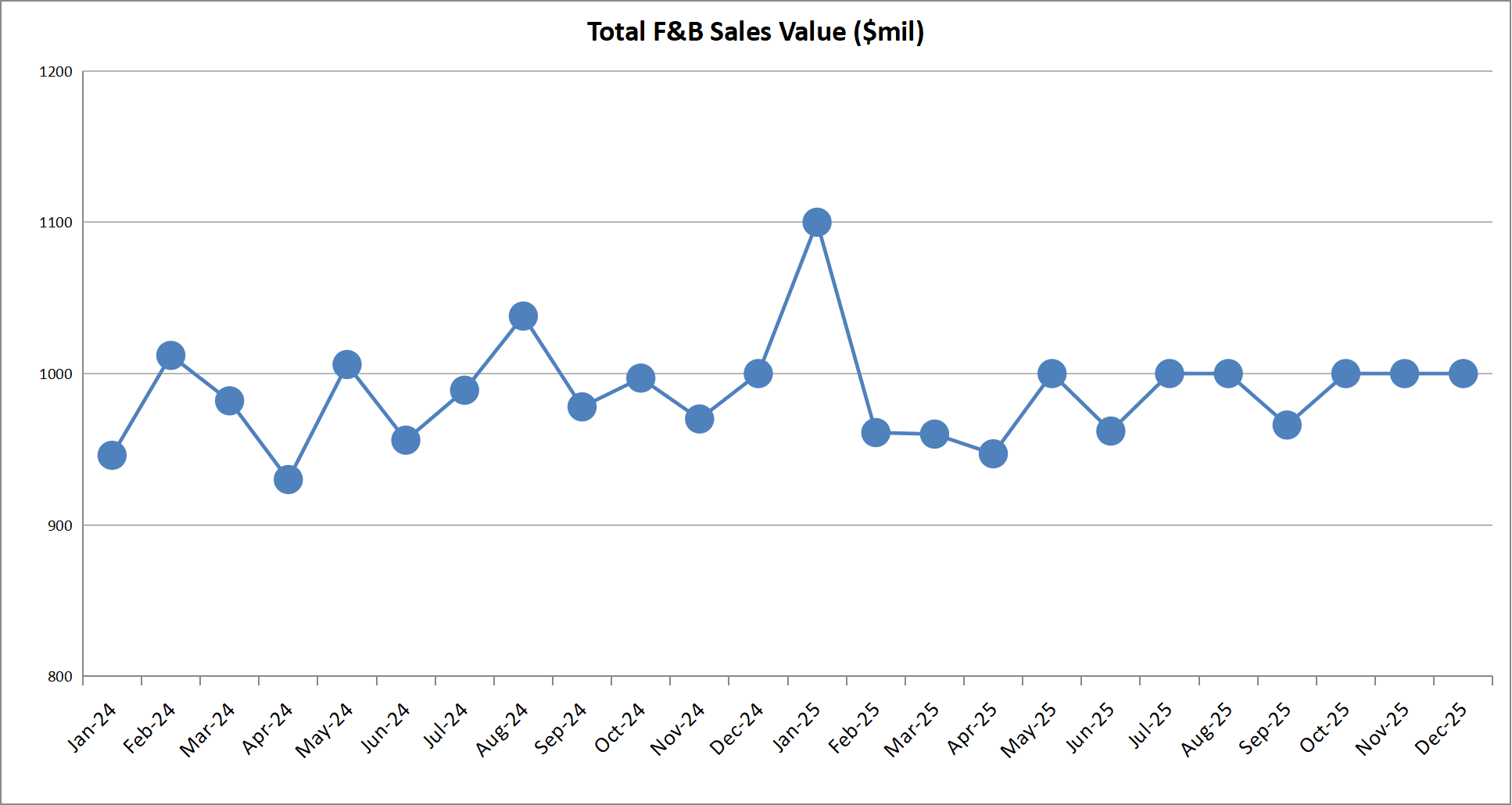Select the Sep-25 data point marker
This screenshot has height=805, width=1512.
click(1287, 425)
